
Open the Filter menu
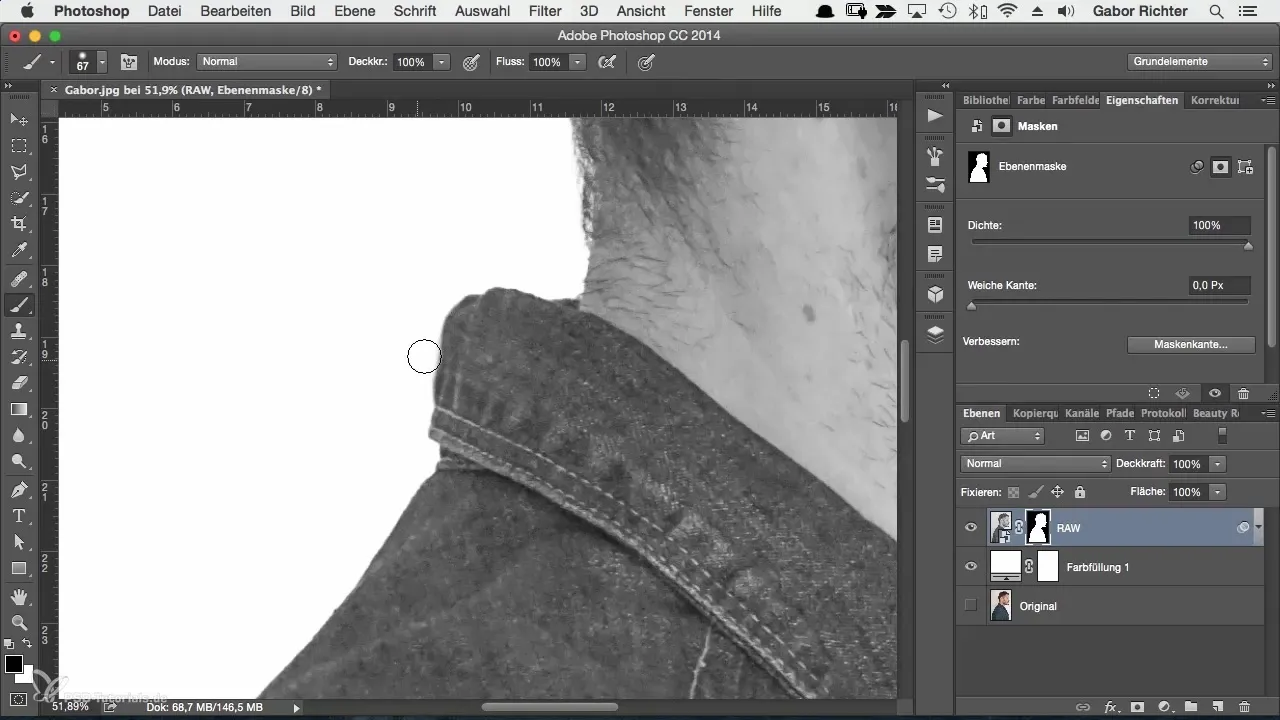[545, 11]
